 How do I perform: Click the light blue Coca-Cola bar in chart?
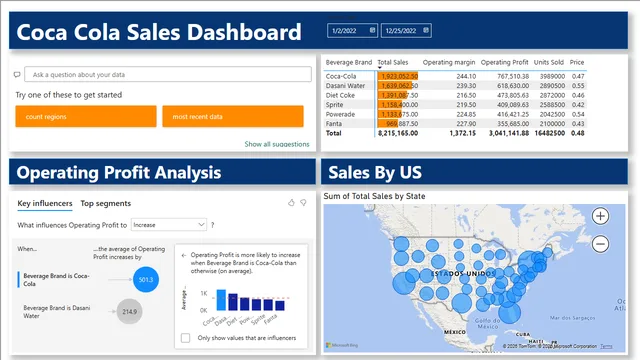(221, 300)
